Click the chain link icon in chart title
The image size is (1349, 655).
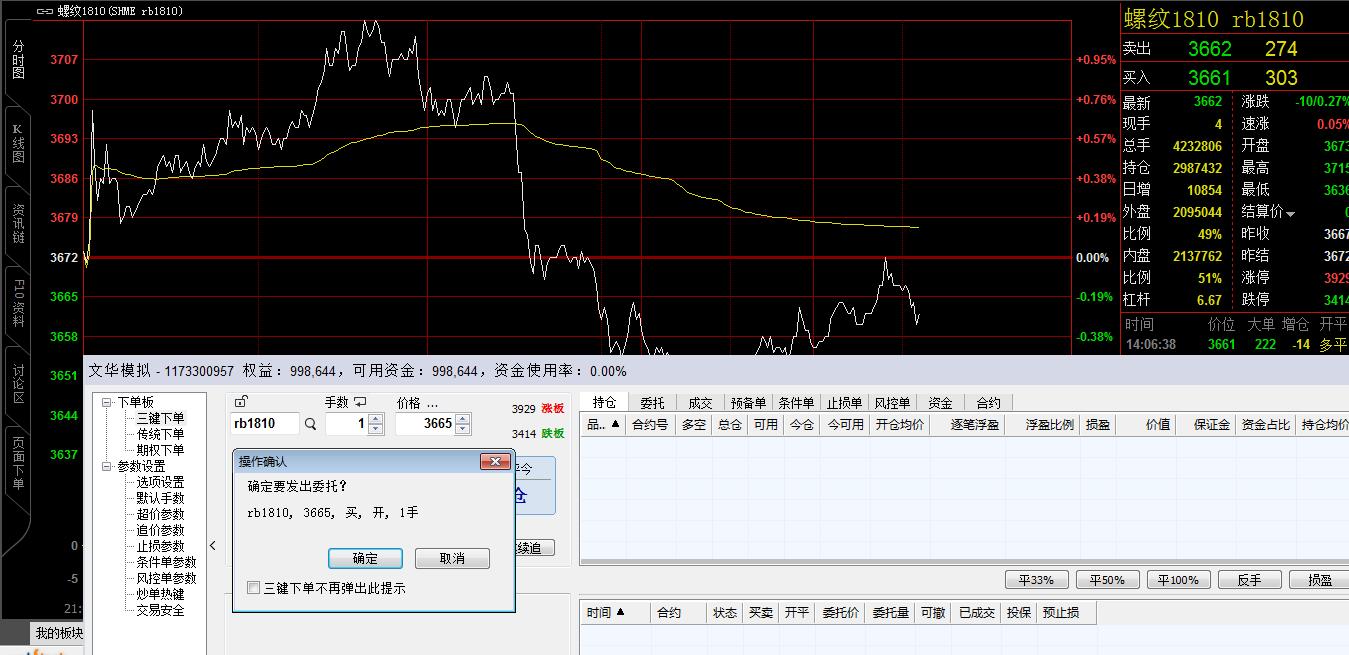pyautogui.click(x=44, y=11)
